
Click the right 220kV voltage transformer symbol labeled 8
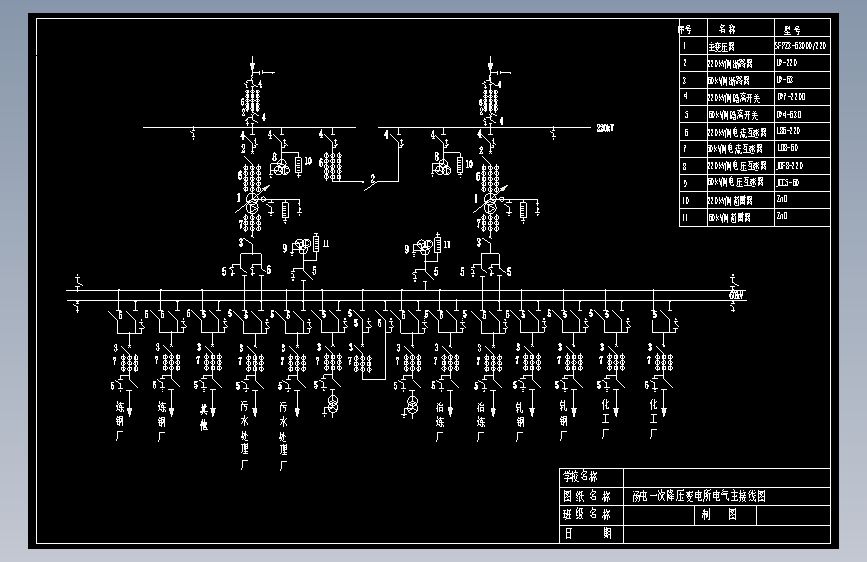[441, 168]
